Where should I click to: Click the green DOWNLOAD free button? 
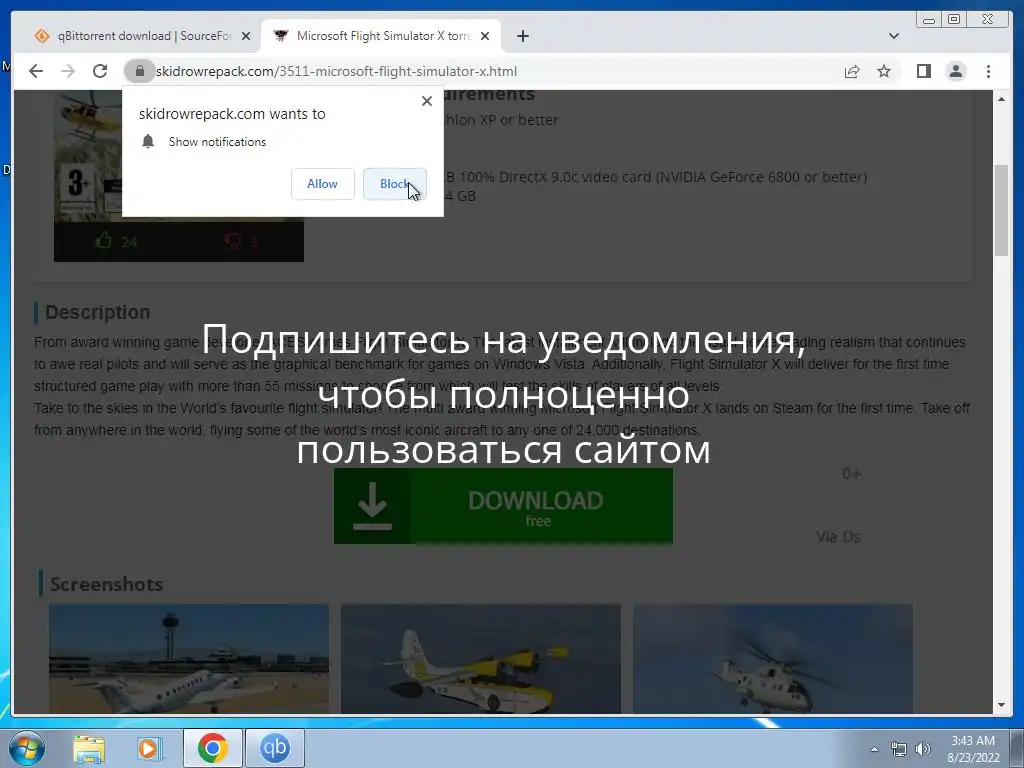(x=503, y=506)
